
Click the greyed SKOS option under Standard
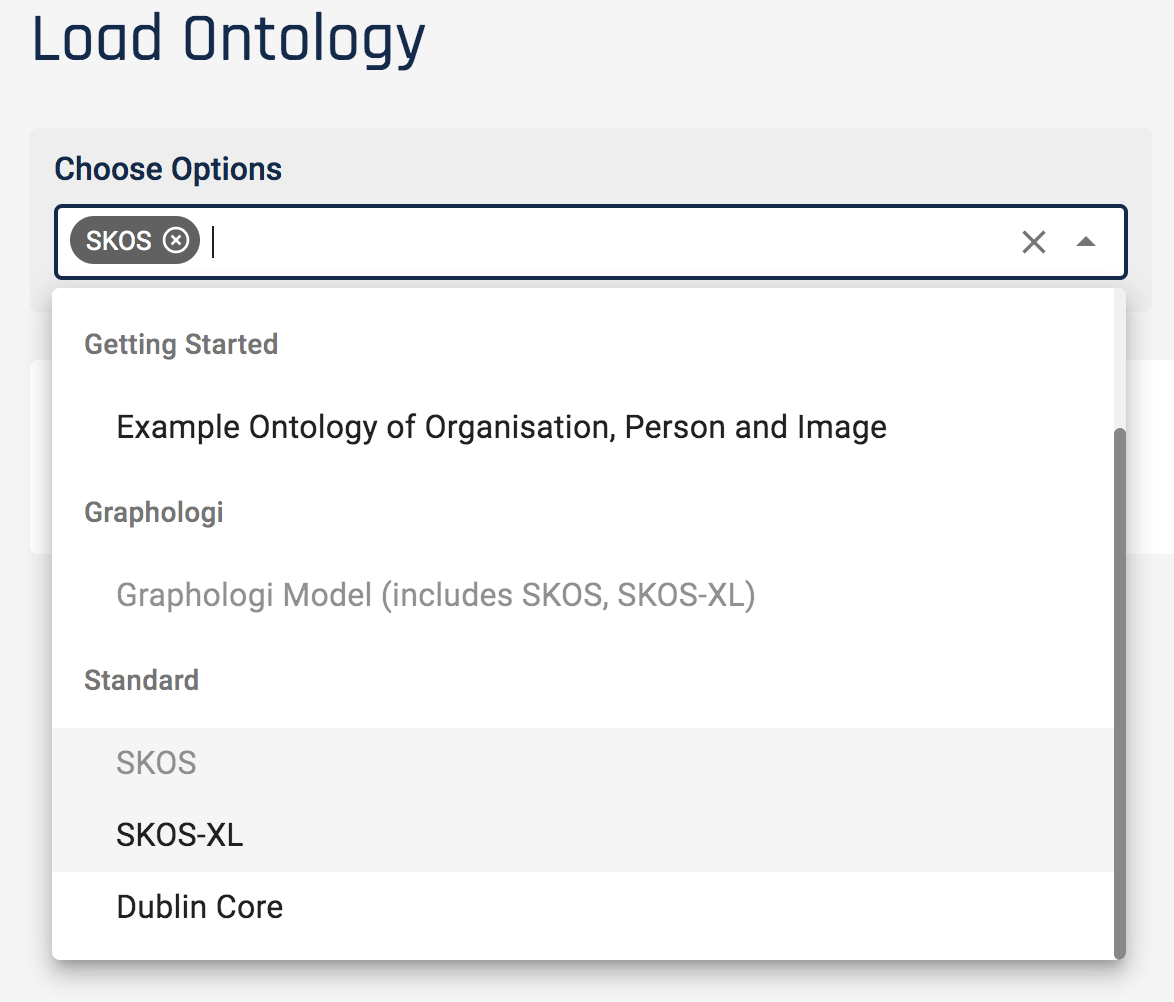coord(157,764)
